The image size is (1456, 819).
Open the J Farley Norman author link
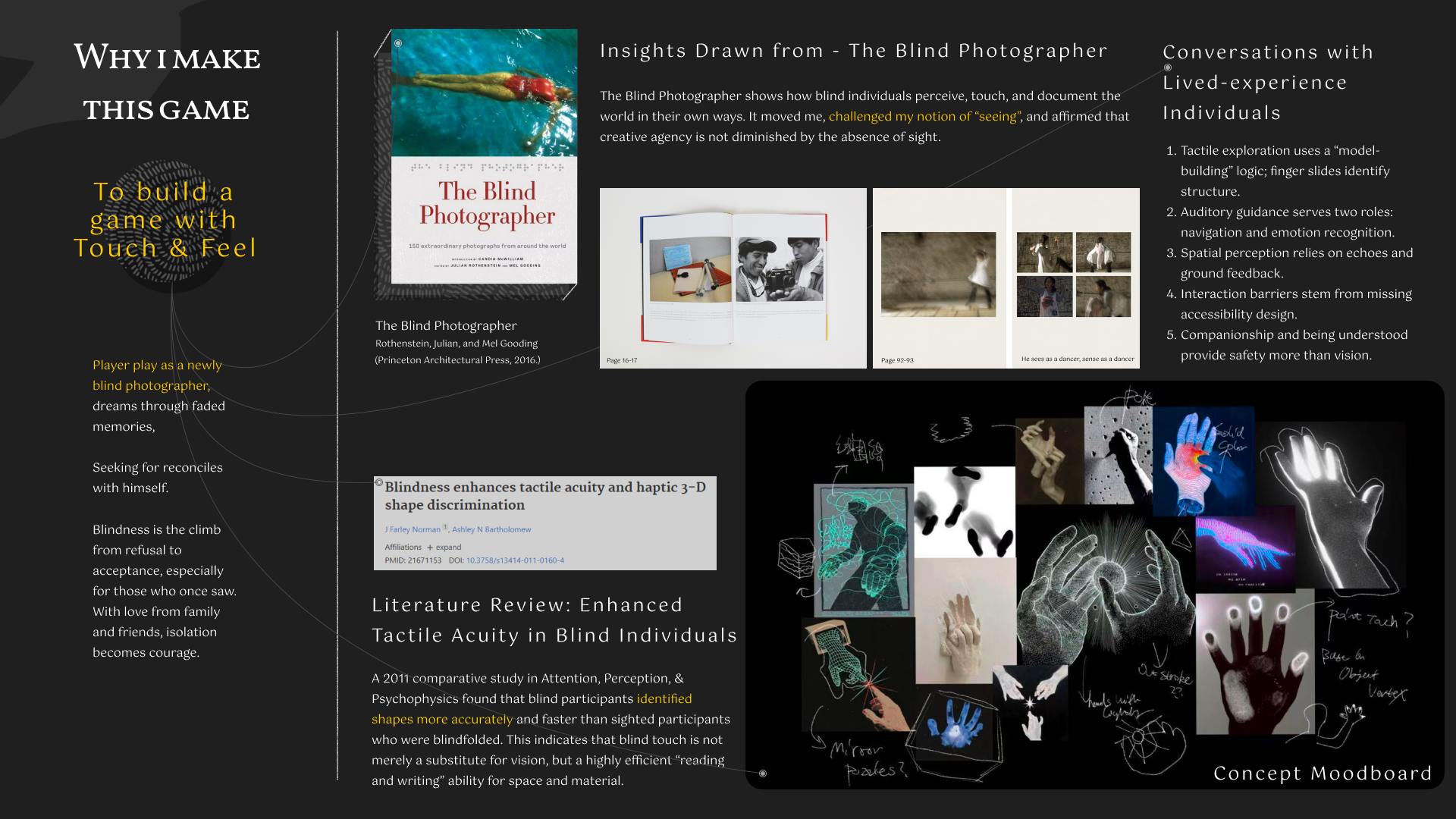412,529
